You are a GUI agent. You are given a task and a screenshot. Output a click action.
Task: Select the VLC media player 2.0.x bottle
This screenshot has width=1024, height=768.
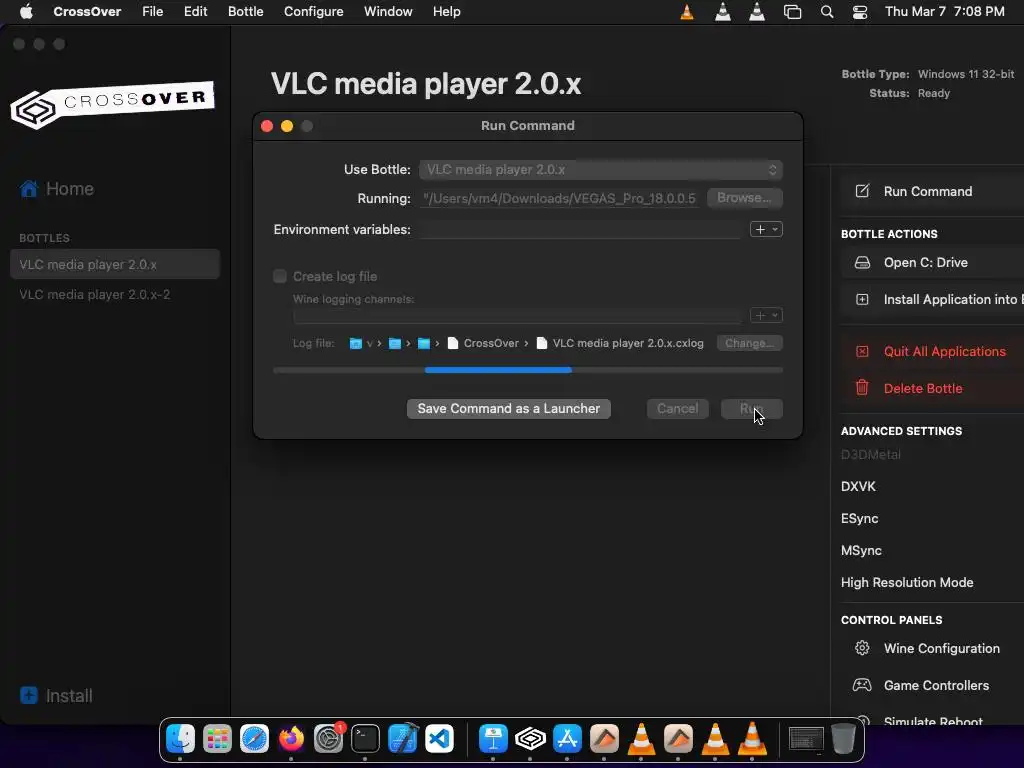click(x=115, y=264)
